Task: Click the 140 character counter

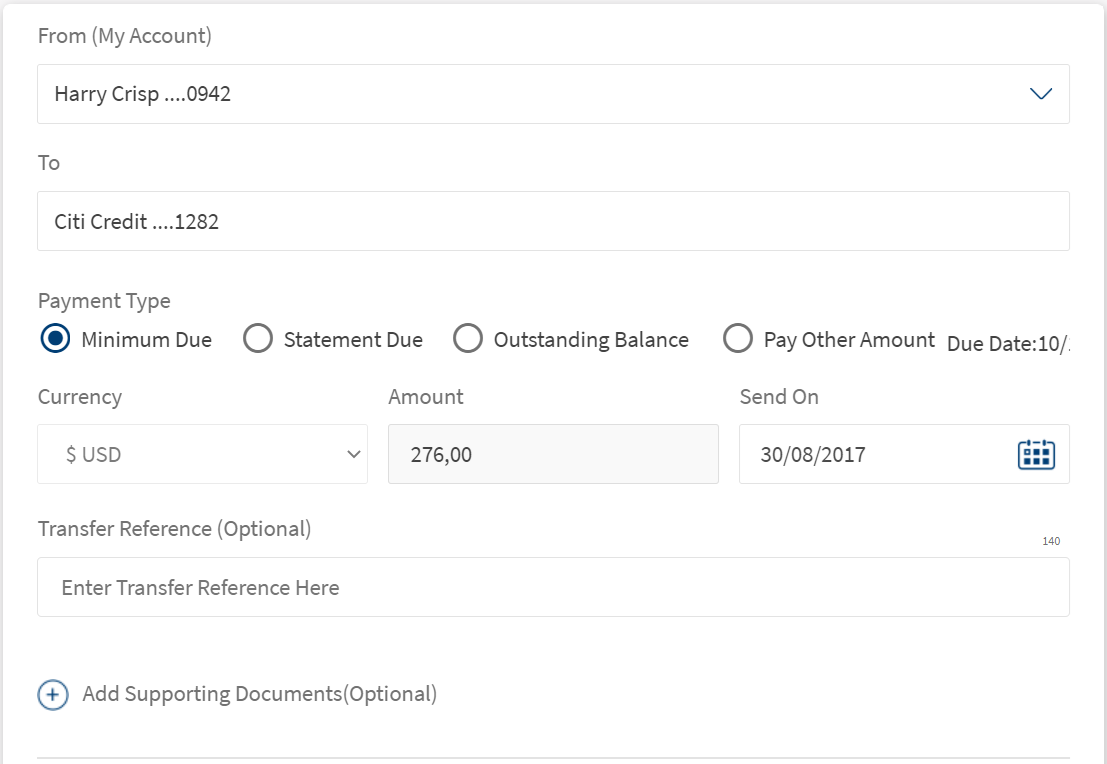Action: 1051,541
